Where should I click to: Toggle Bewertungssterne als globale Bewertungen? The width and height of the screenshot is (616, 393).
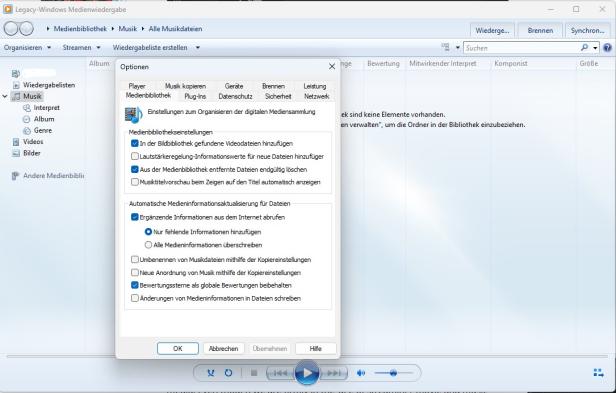135,285
